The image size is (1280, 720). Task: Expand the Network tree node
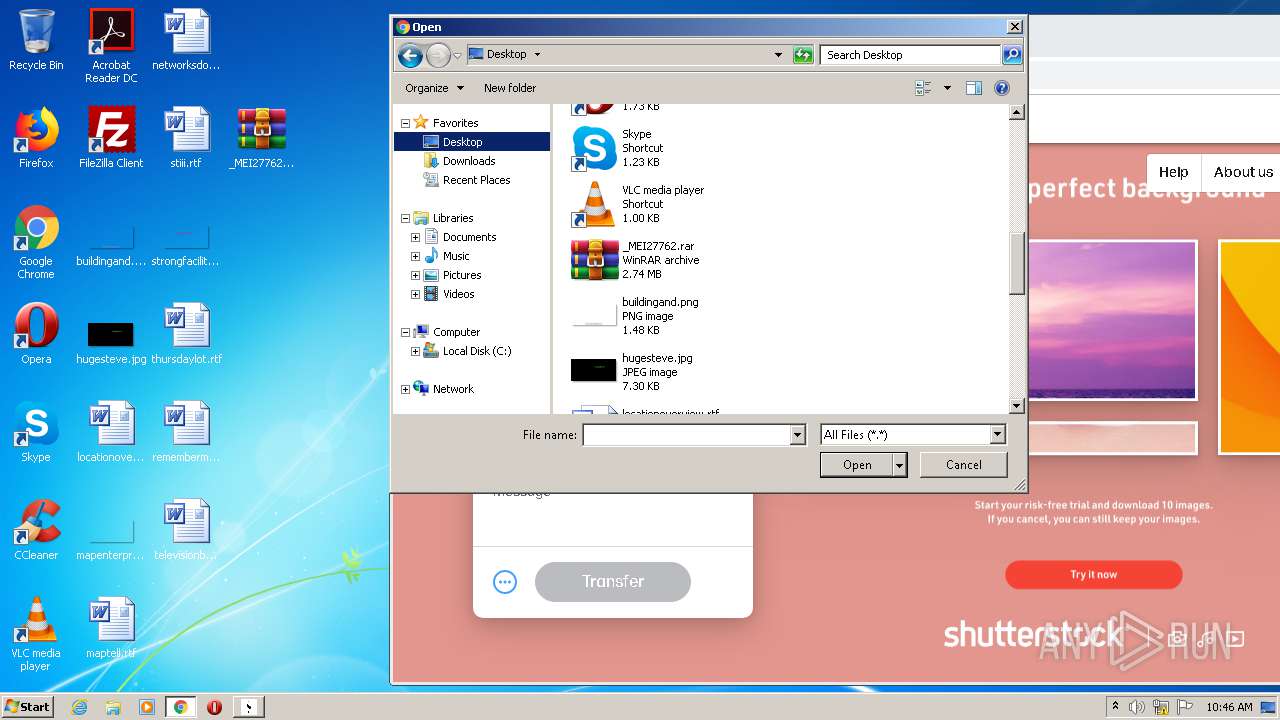(406, 389)
